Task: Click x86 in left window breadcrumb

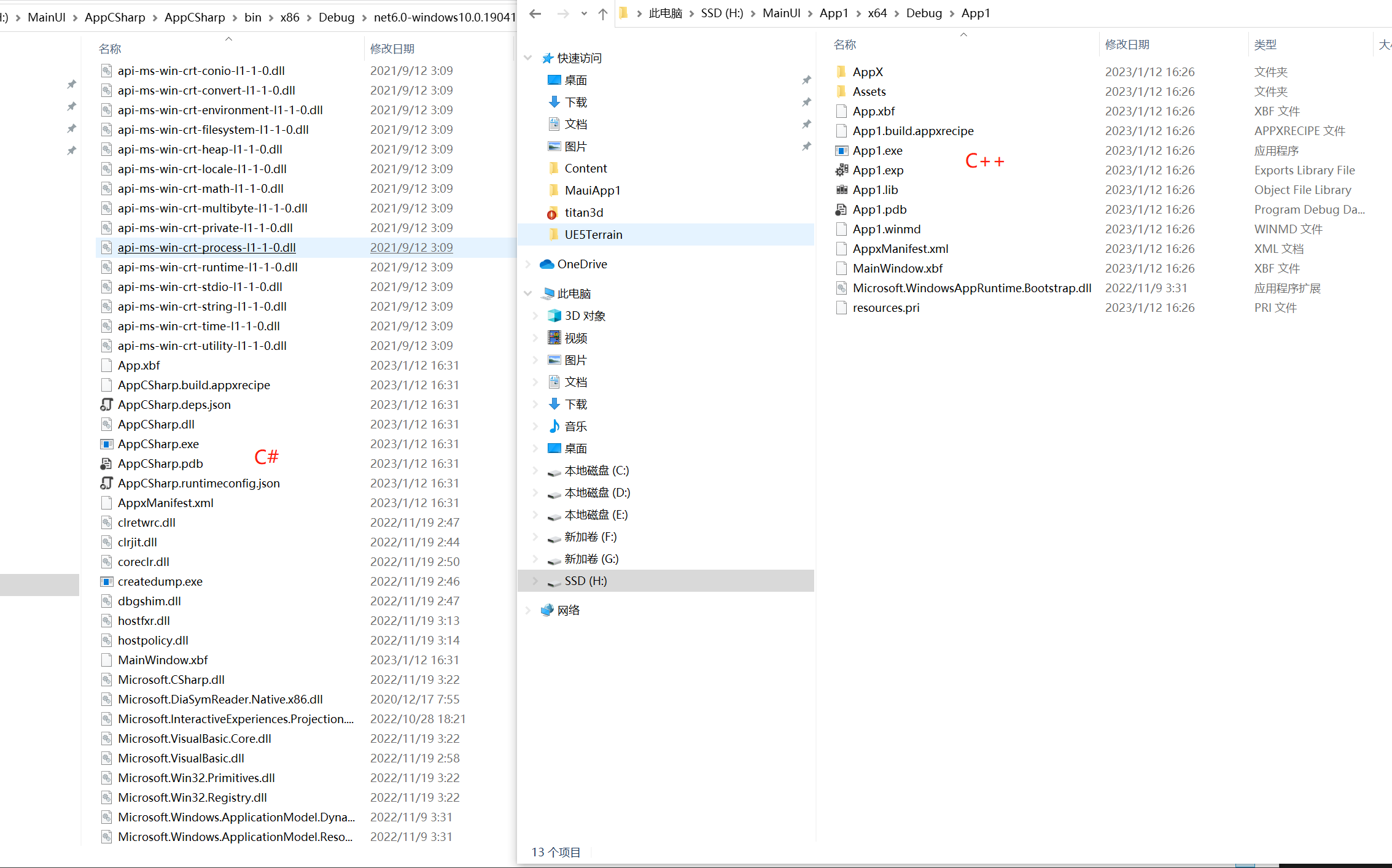Action: point(290,17)
